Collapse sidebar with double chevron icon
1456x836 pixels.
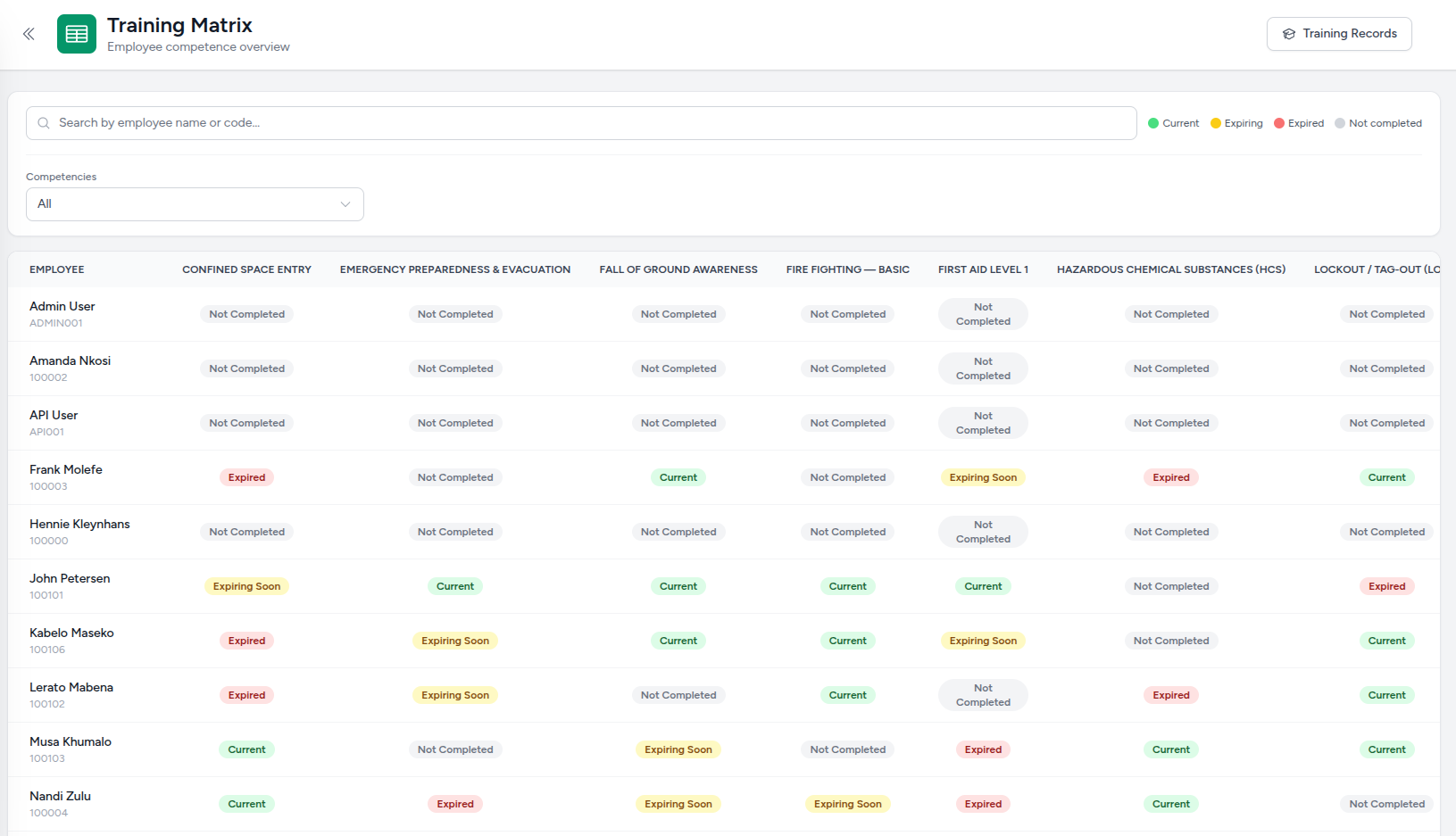29,34
